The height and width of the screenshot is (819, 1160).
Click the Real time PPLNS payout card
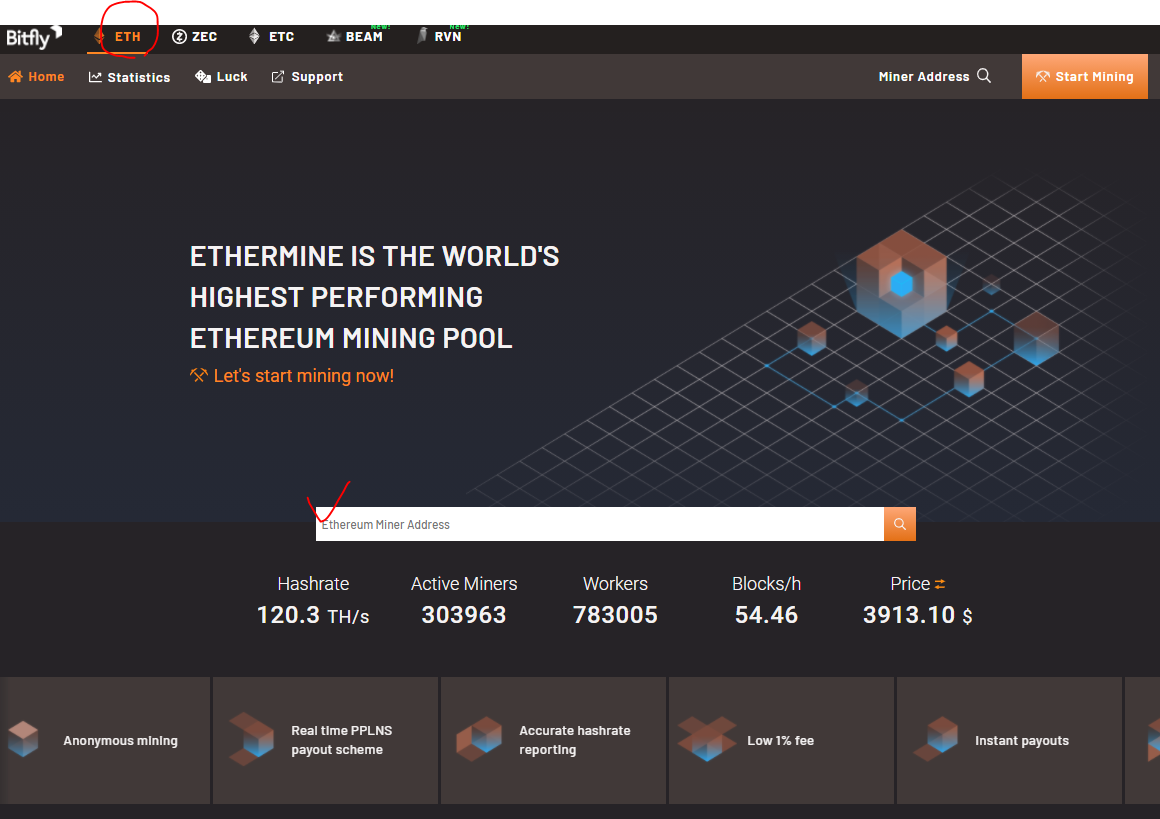point(326,740)
